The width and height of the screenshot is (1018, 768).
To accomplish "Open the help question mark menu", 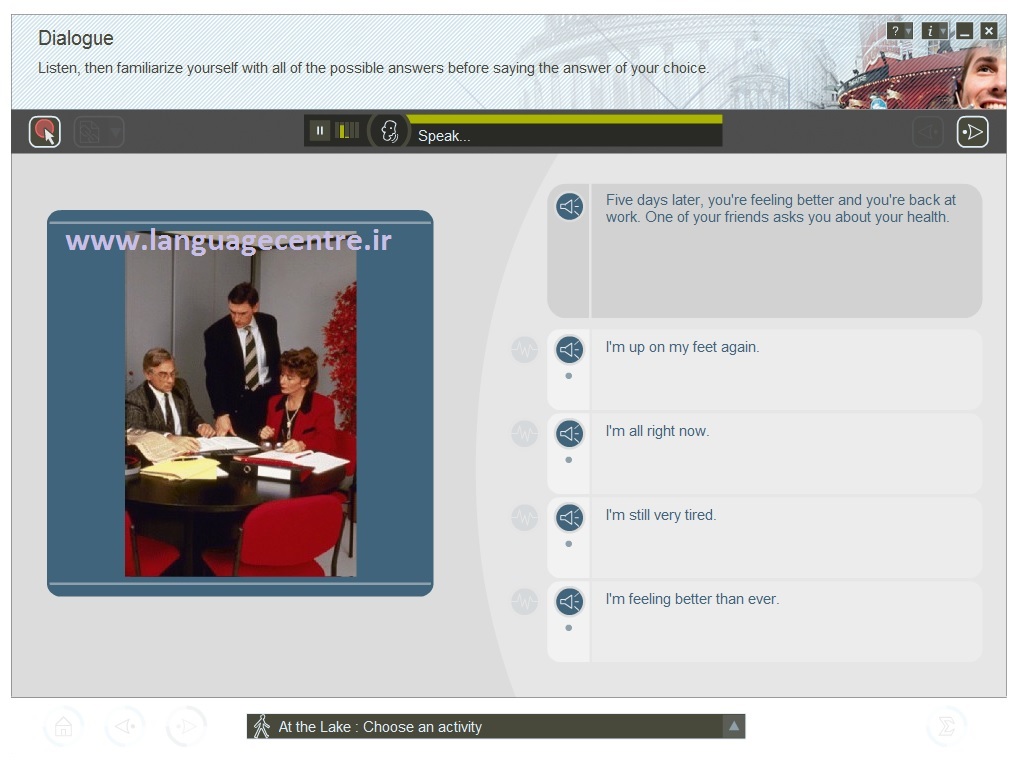I will coord(899,31).
